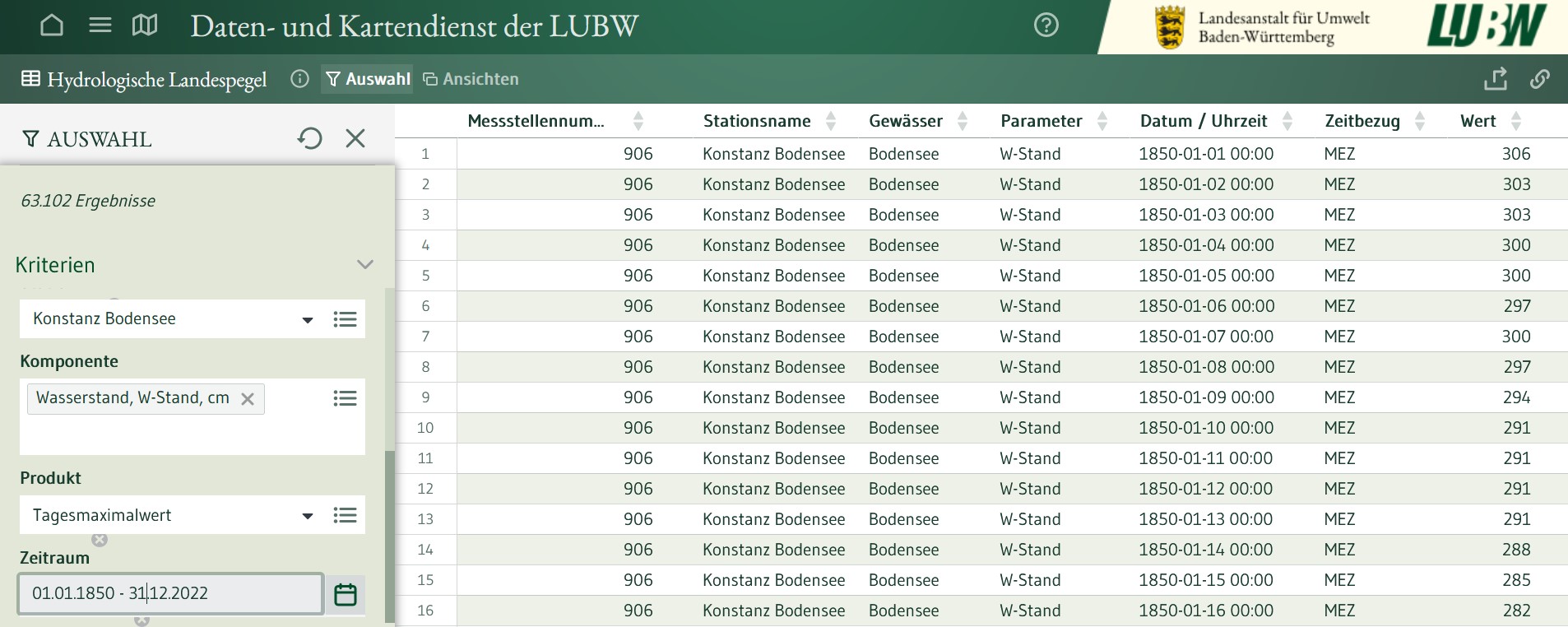Sort by Parameter column
This screenshot has width=1568, height=627.
(1102, 121)
